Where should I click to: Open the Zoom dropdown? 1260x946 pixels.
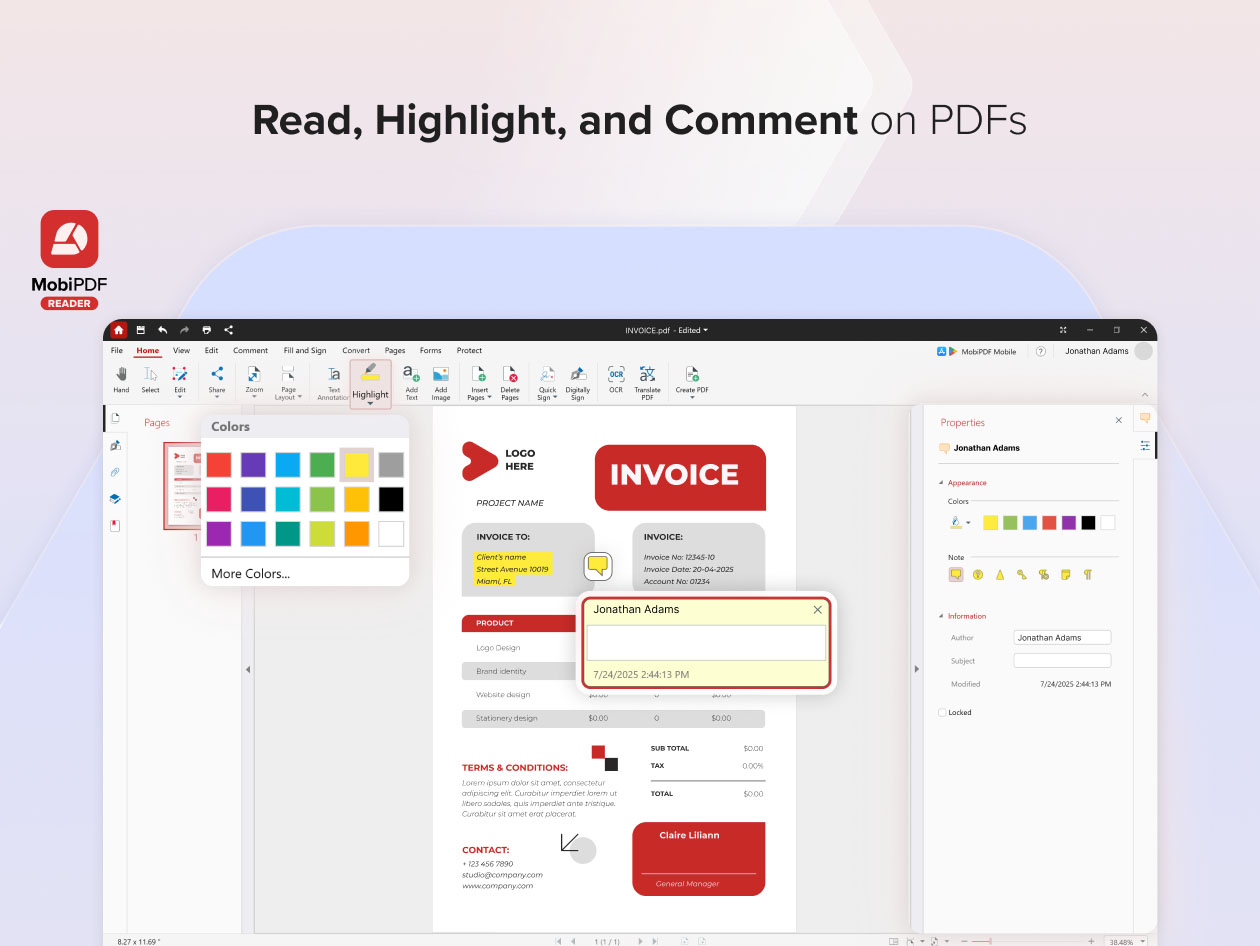pos(254,380)
